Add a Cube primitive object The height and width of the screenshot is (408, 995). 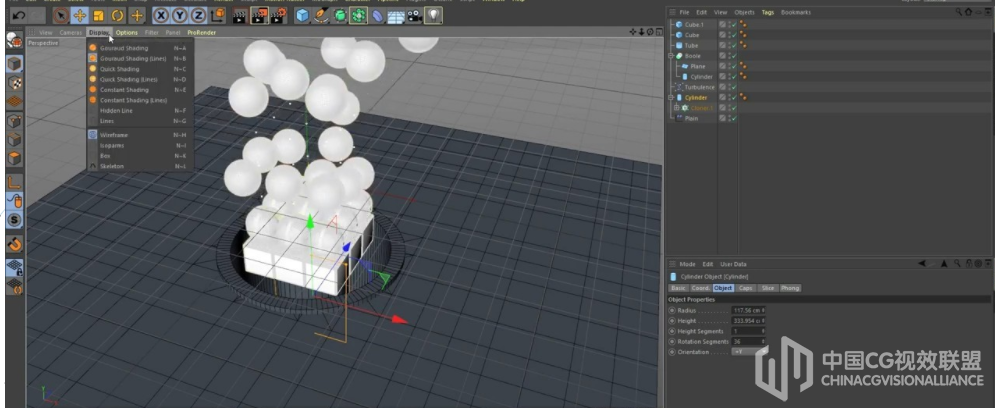(303, 15)
